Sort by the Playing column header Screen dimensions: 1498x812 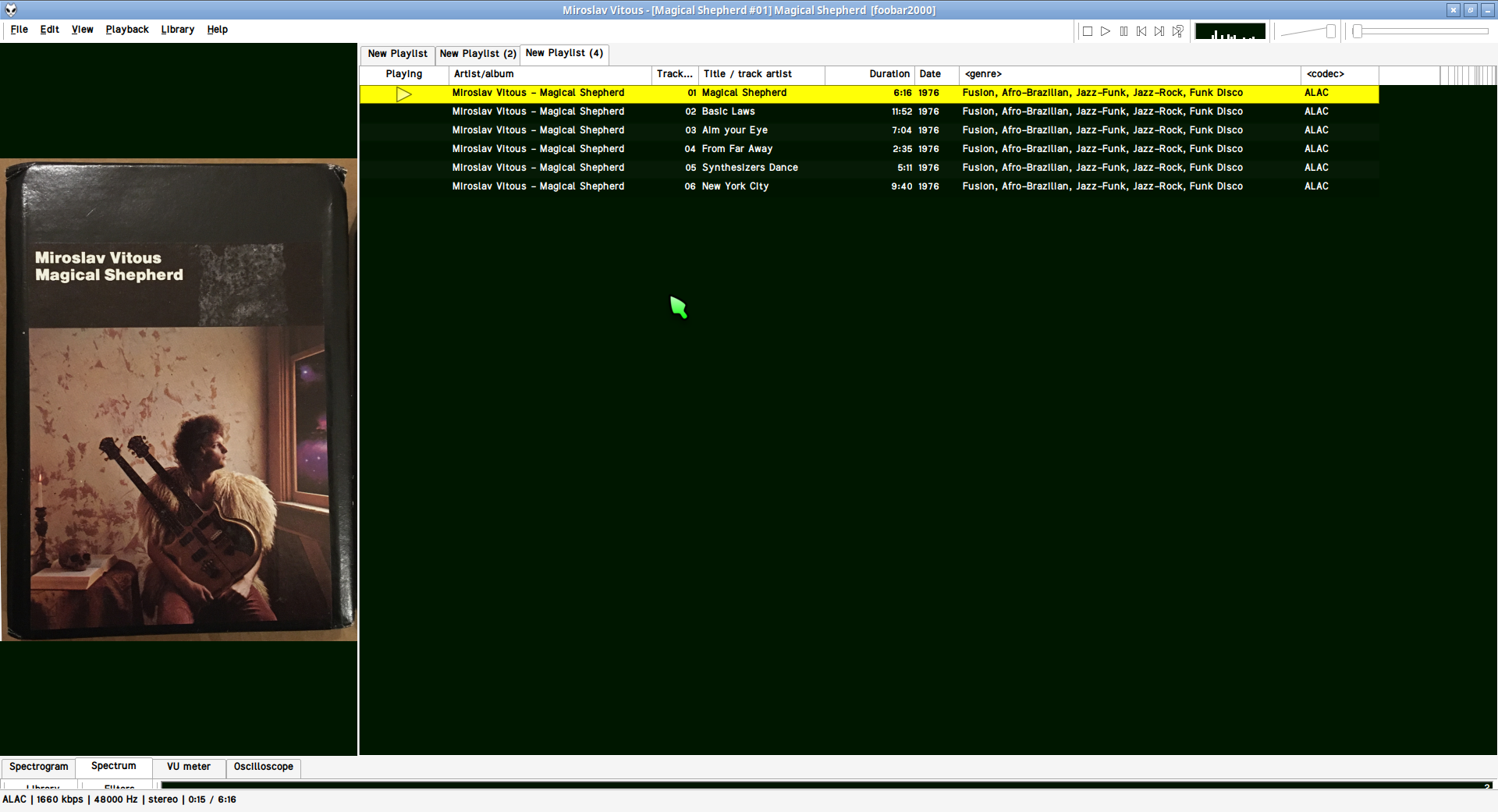click(404, 74)
